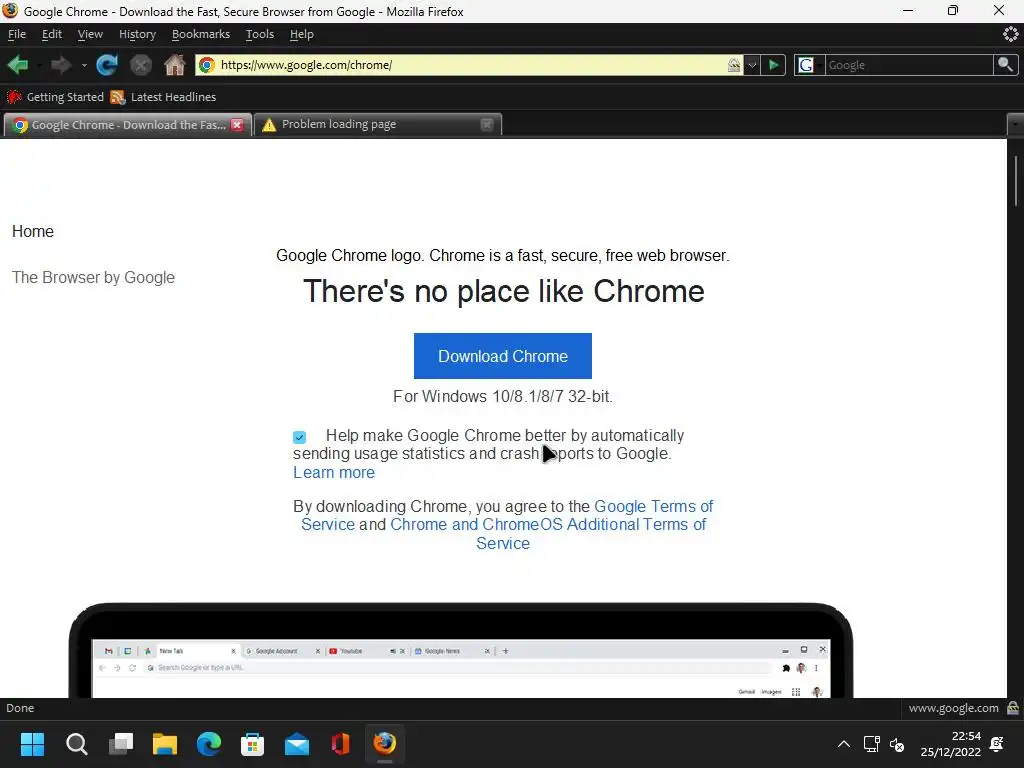
Task: Click 'For Windows 10/8.1/8/7 32-bit.' text
Action: (x=503, y=396)
